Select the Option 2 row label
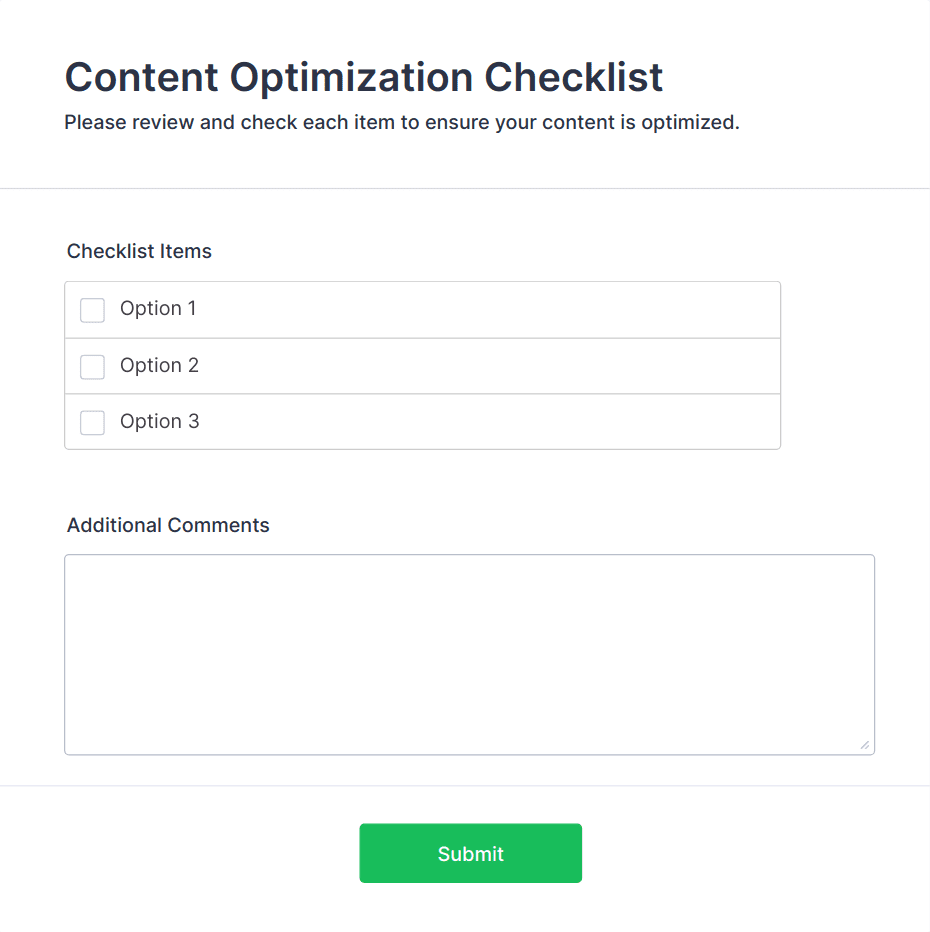 tap(159, 365)
